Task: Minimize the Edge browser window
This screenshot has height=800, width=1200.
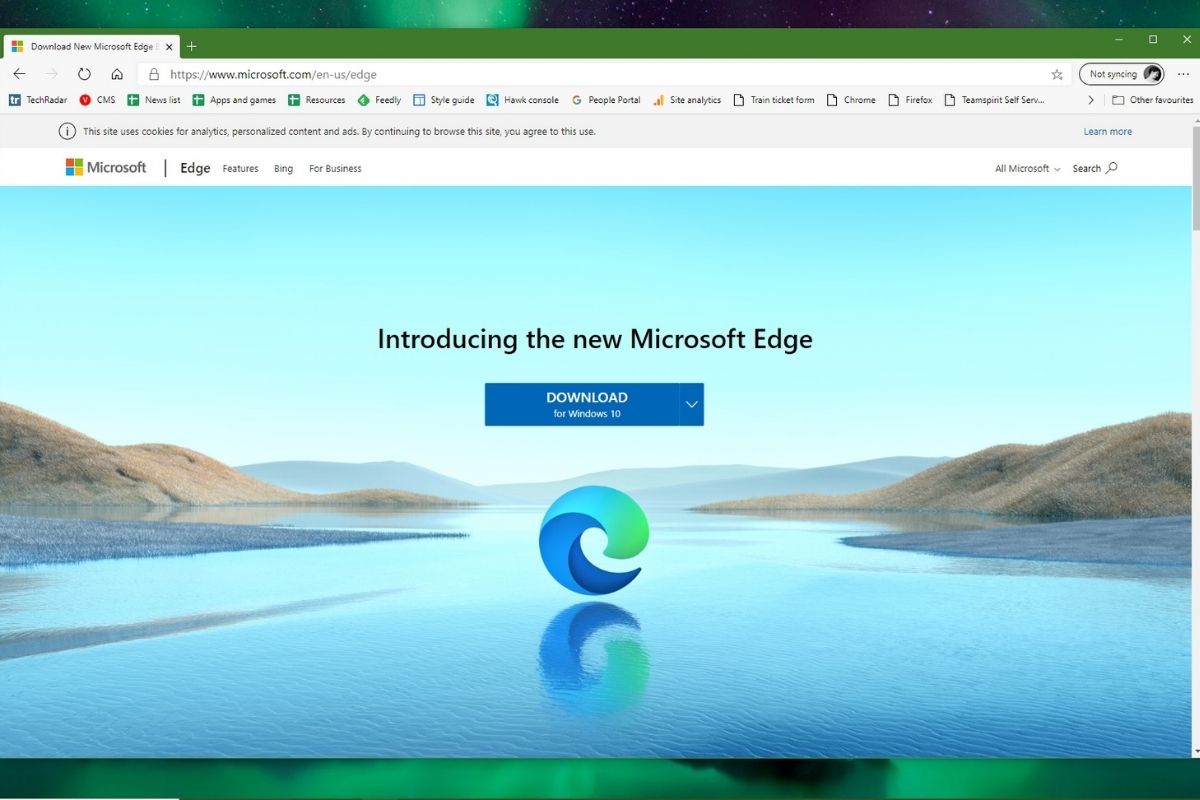Action: tap(1119, 40)
